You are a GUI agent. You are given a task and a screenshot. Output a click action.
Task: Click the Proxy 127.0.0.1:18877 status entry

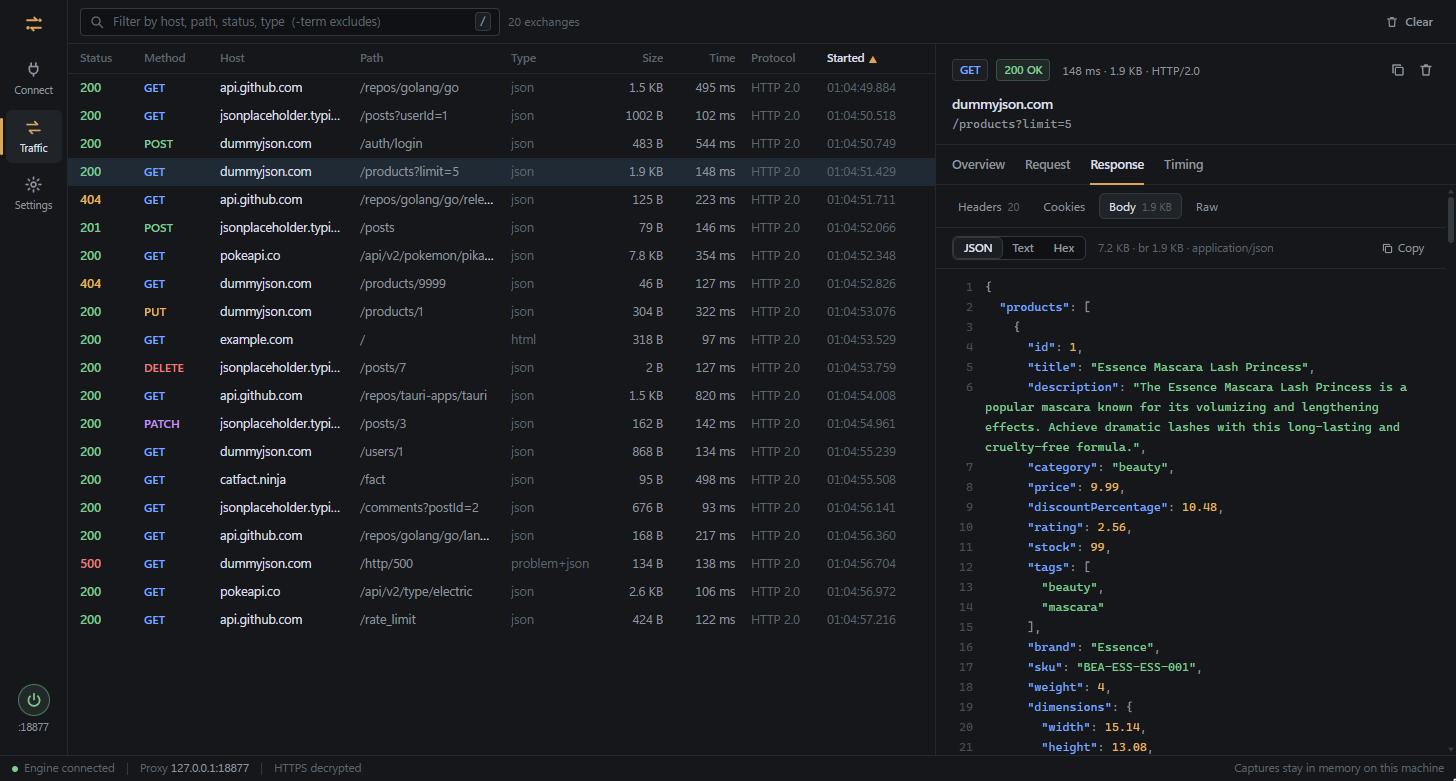(x=194, y=769)
